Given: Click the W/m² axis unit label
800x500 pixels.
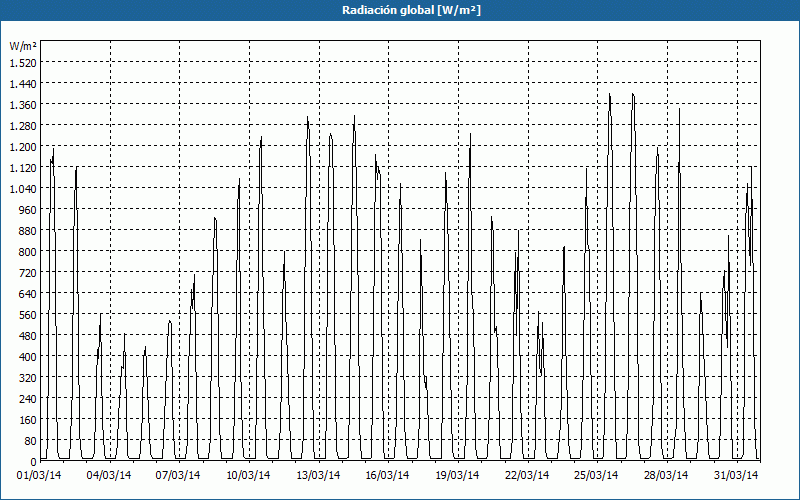Looking at the screenshot, I should click(23, 46).
